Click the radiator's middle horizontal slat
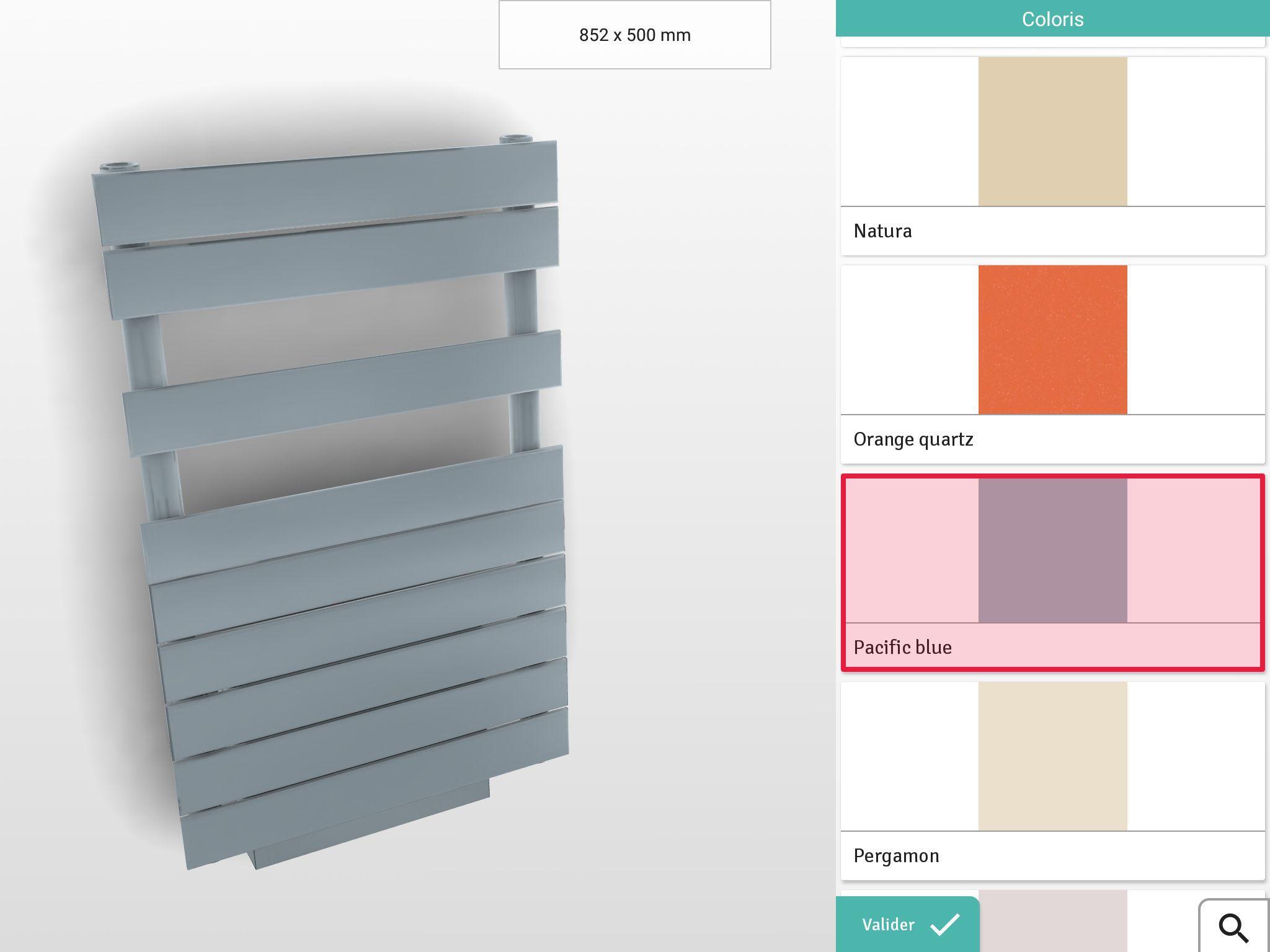 pos(342,392)
